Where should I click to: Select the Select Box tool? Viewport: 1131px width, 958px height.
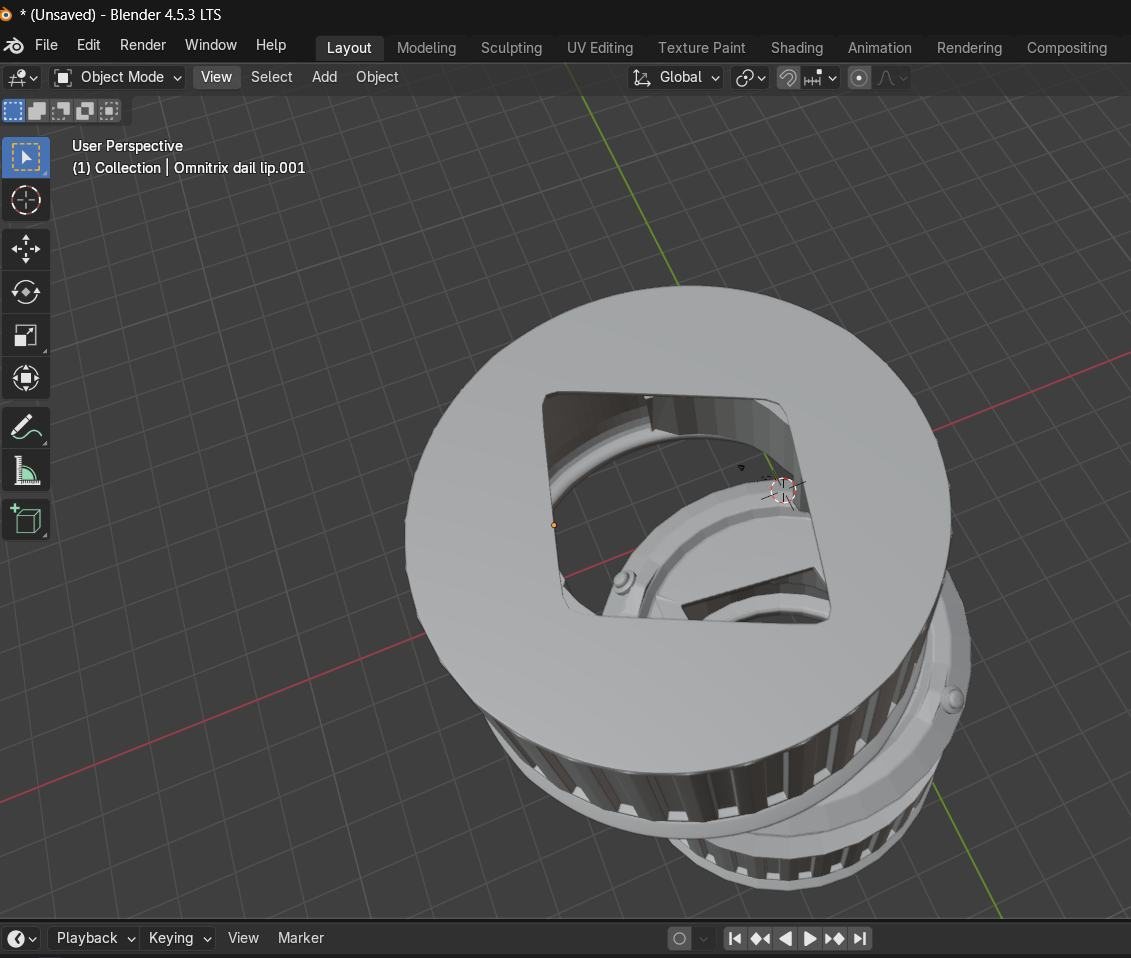point(26,157)
